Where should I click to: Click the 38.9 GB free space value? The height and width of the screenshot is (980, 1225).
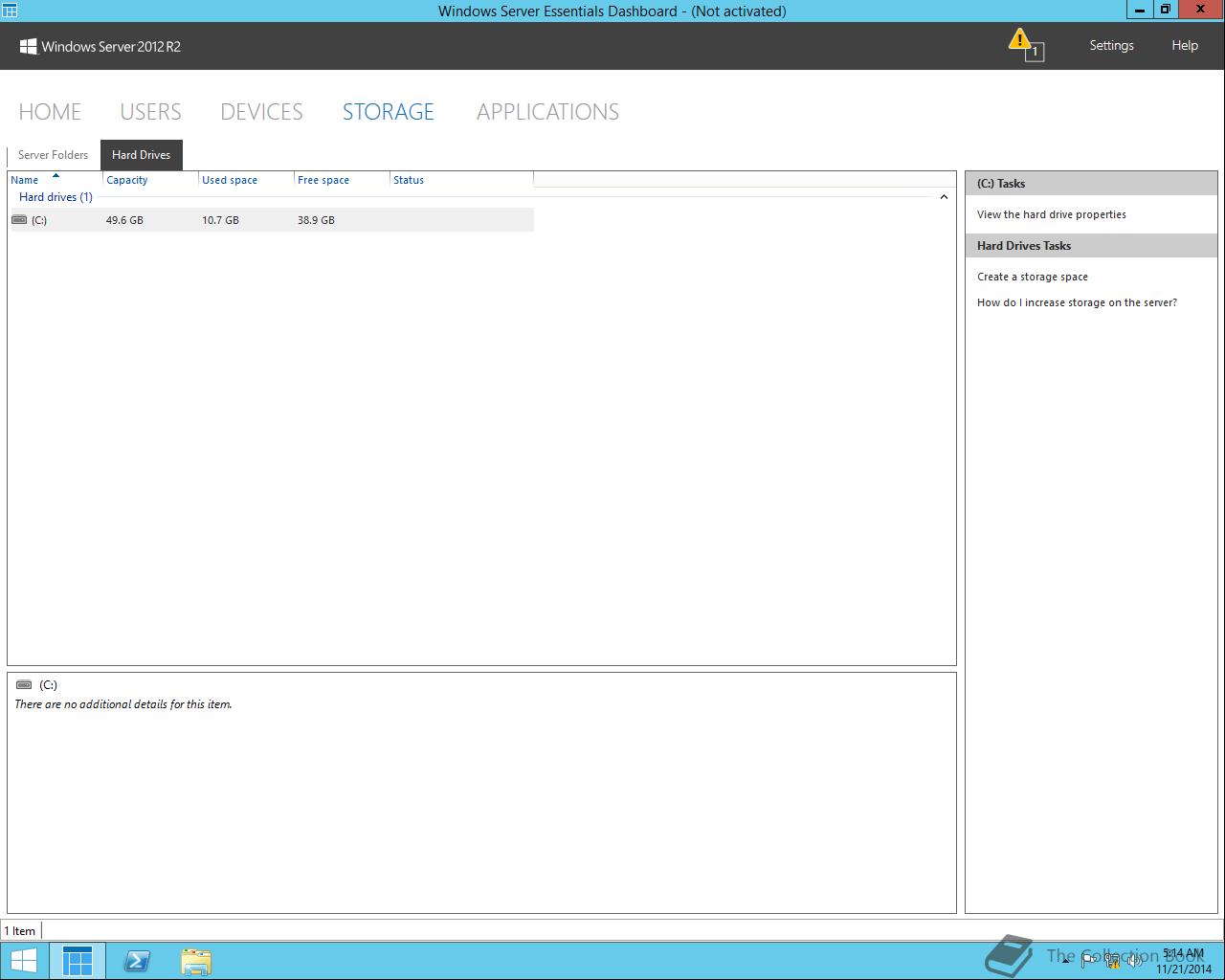[316, 220]
